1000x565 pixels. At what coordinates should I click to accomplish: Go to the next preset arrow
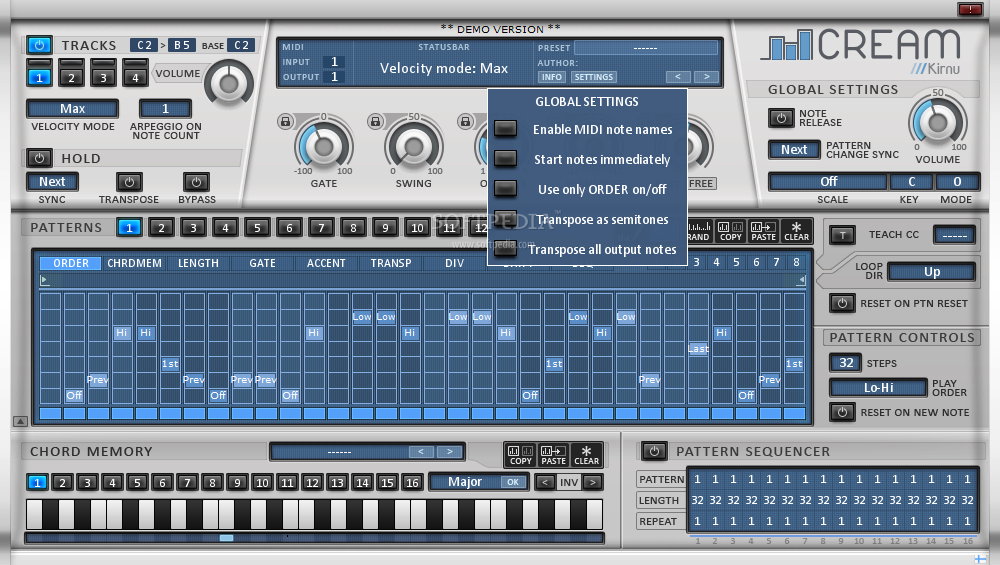706,77
